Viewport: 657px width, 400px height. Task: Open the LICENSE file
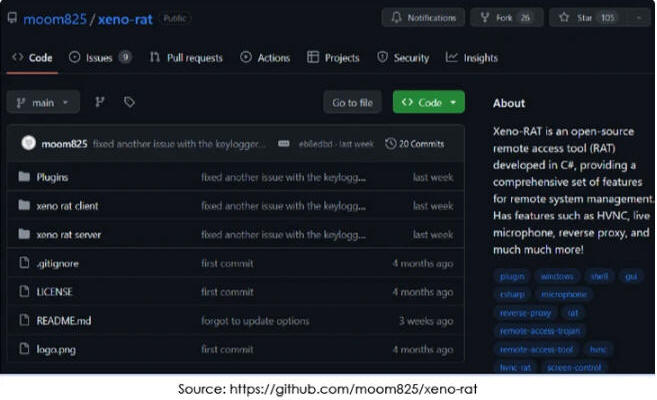click(x=54, y=292)
